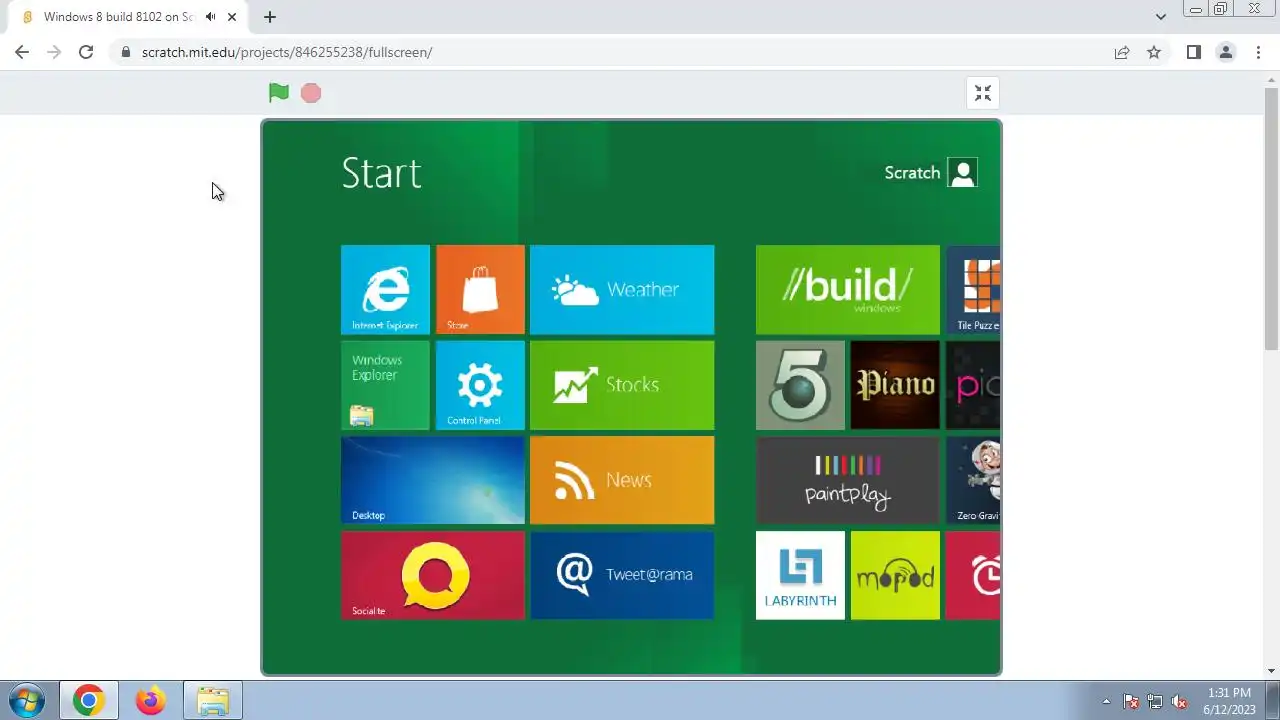Launch Firefox from taskbar
Screen dimensions: 1280x720
tap(151, 701)
